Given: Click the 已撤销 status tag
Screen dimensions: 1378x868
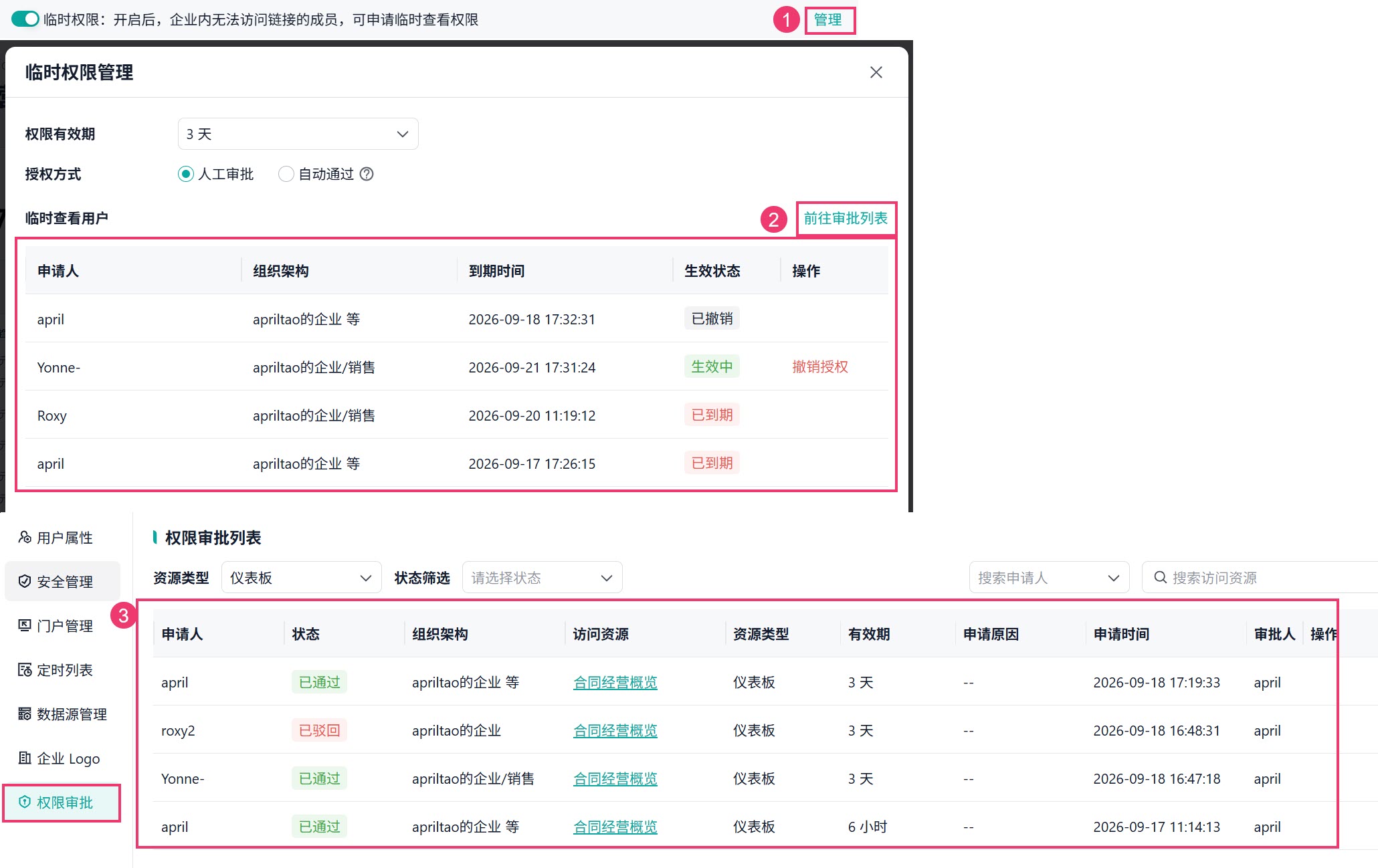Looking at the screenshot, I should (x=712, y=318).
